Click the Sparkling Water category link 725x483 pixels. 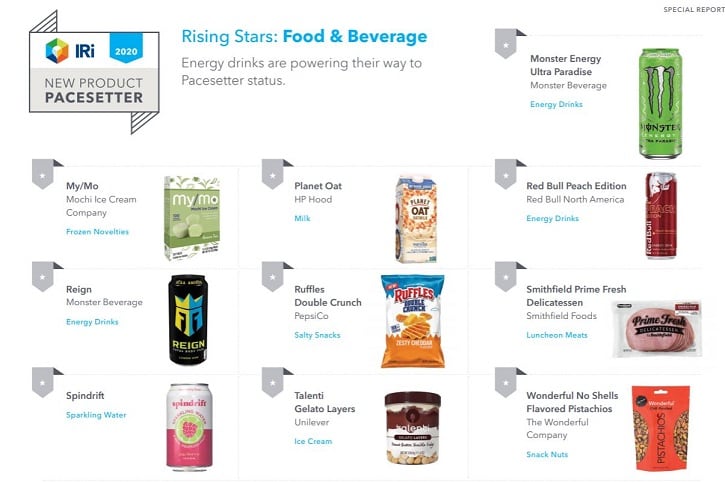pyautogui.click(x=96, y=415)
